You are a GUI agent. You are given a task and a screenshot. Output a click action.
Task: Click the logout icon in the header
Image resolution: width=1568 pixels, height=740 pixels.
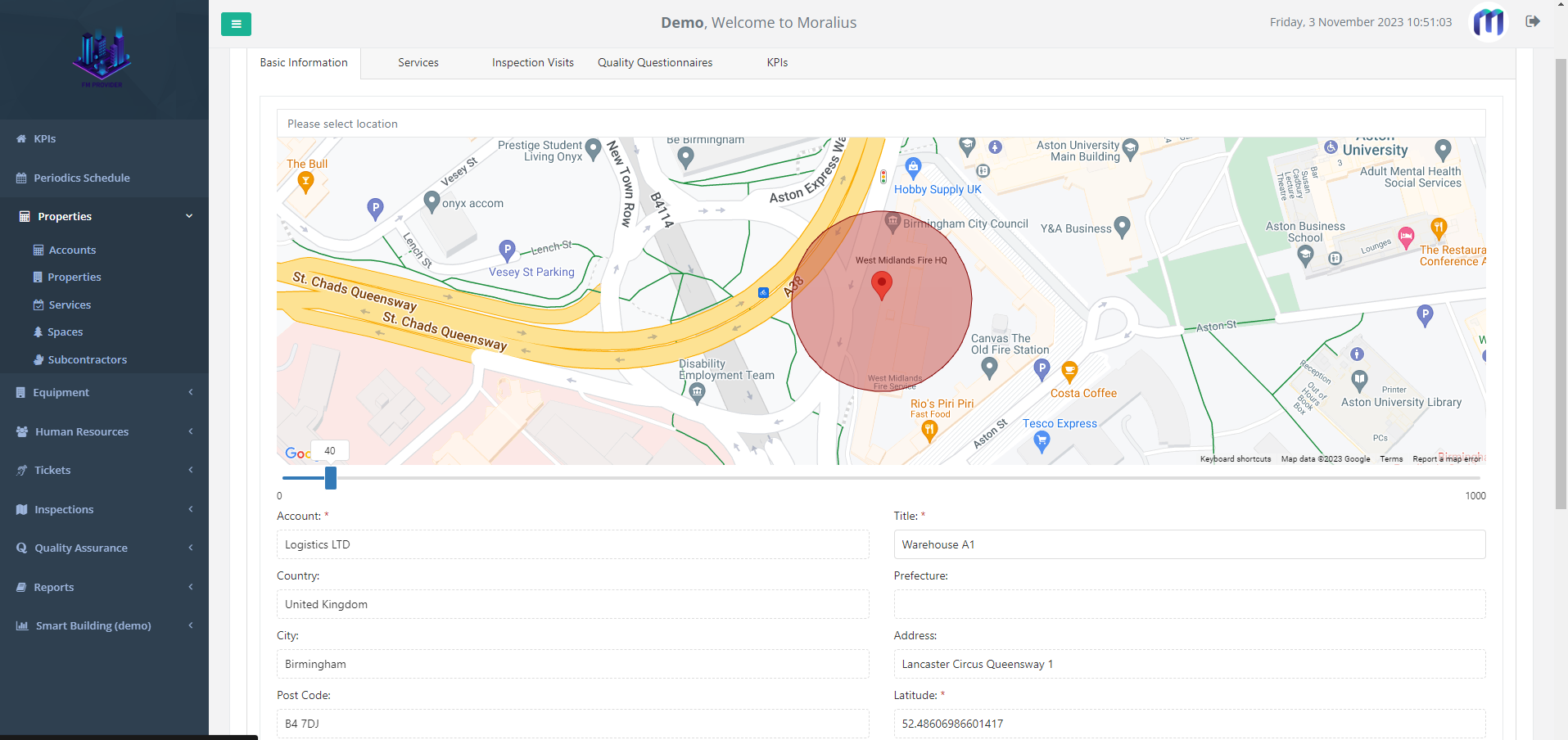click(x=1533, y=21)
